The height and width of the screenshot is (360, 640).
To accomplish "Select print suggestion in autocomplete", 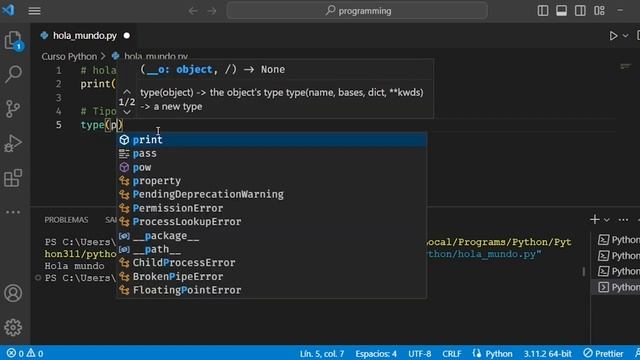I will coord(272,140).
